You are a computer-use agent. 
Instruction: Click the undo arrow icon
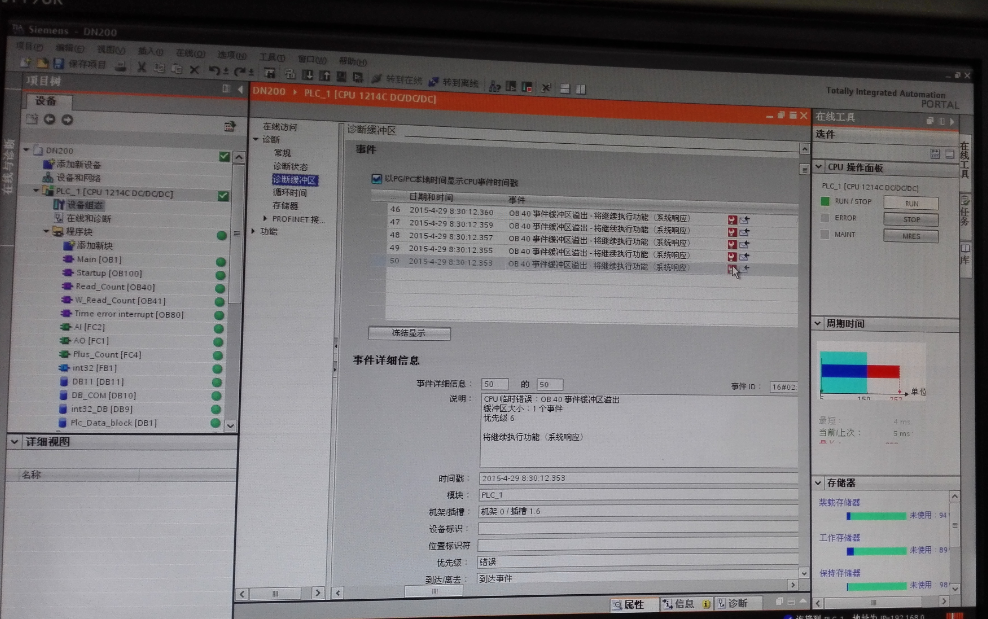[x=215, y=70]
